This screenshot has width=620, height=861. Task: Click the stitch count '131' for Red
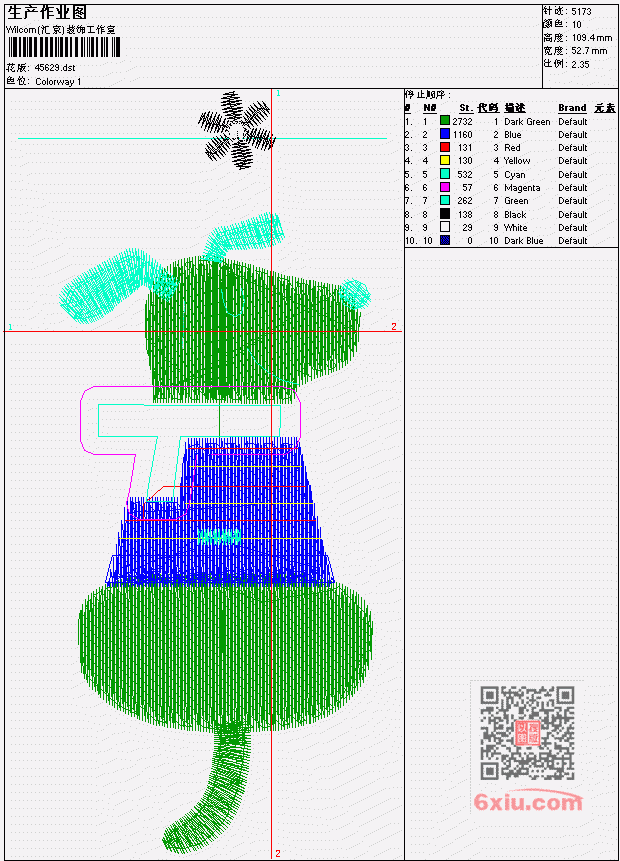(x=465, y=148)
